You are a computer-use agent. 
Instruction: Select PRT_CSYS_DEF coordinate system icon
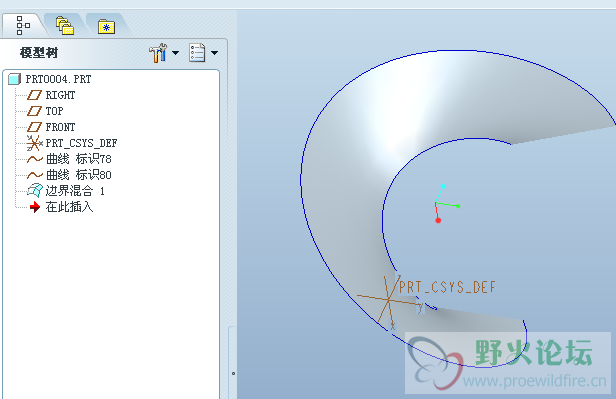(x=35, y=143)
